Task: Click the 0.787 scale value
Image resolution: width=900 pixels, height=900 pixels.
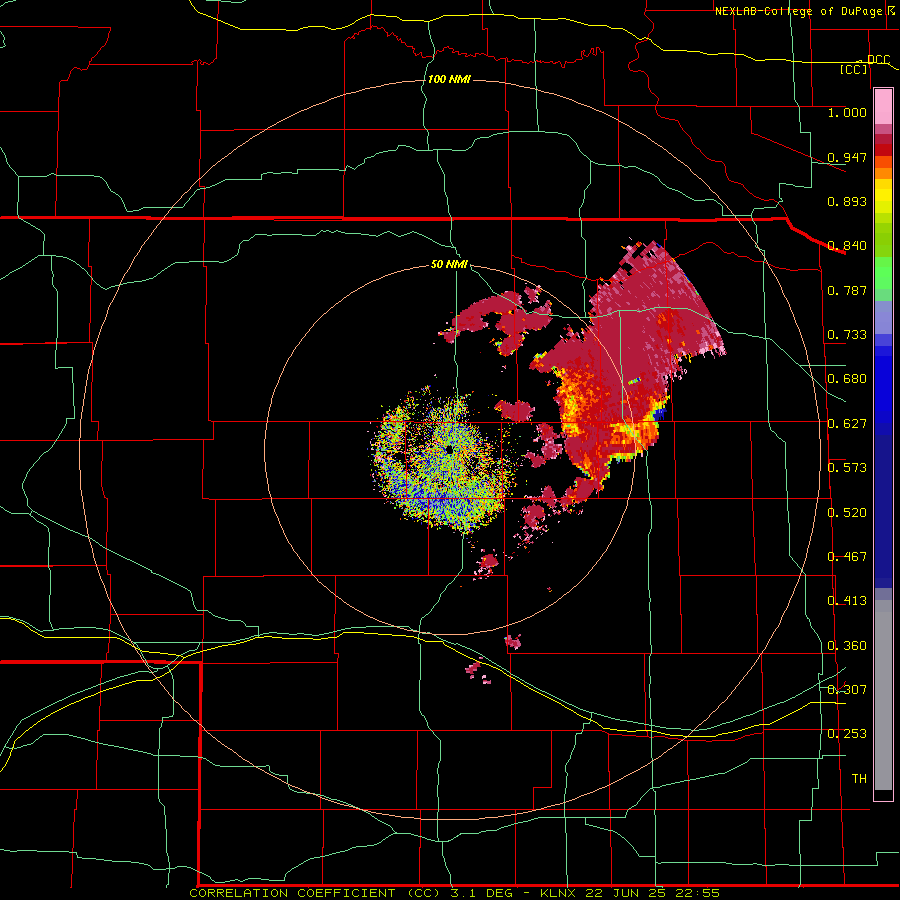Action: pos(847,290)
